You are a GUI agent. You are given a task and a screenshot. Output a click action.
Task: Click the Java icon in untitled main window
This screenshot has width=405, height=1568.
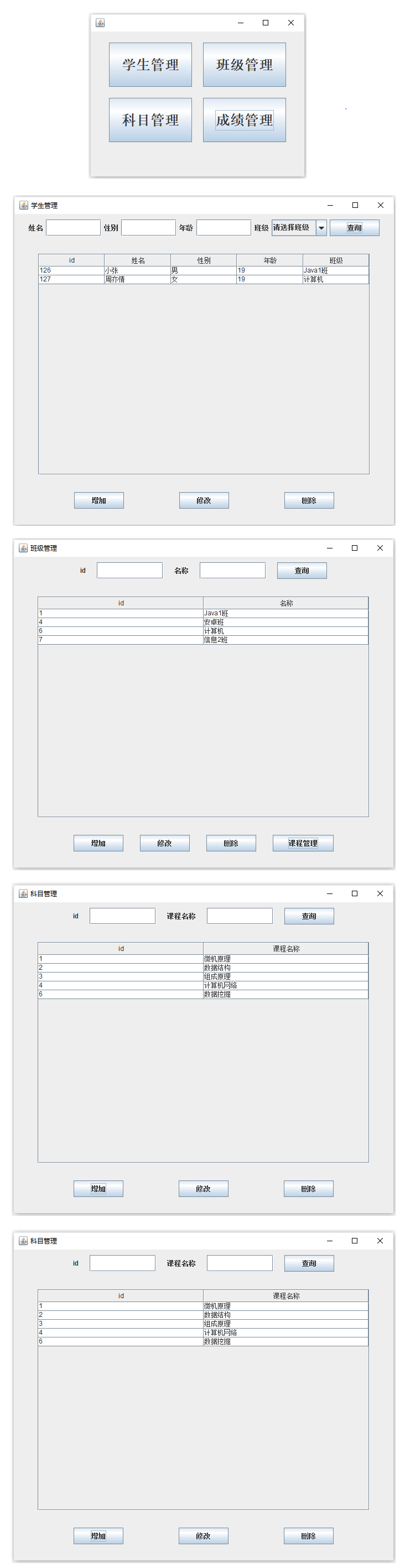point(100,23)
